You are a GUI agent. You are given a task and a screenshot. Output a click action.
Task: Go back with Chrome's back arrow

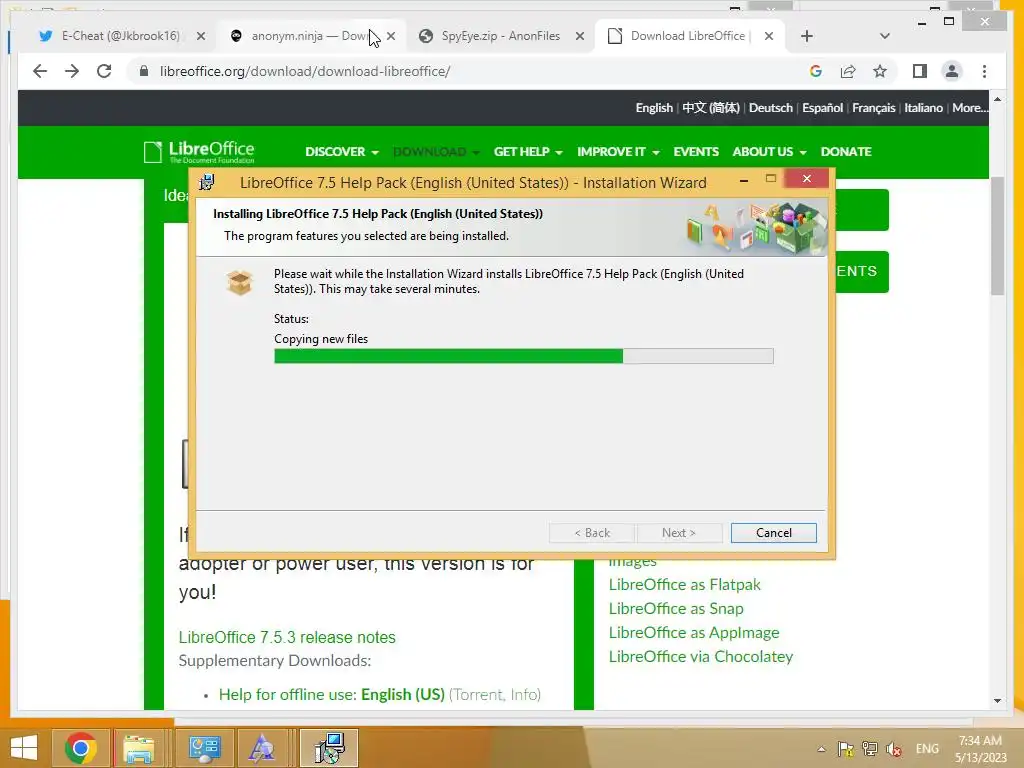[x=40, y=71]
